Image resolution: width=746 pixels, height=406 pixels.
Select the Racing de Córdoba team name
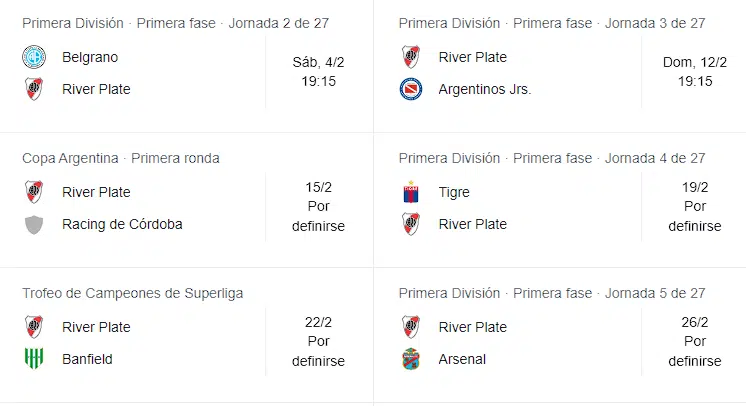tap(122, 224)
